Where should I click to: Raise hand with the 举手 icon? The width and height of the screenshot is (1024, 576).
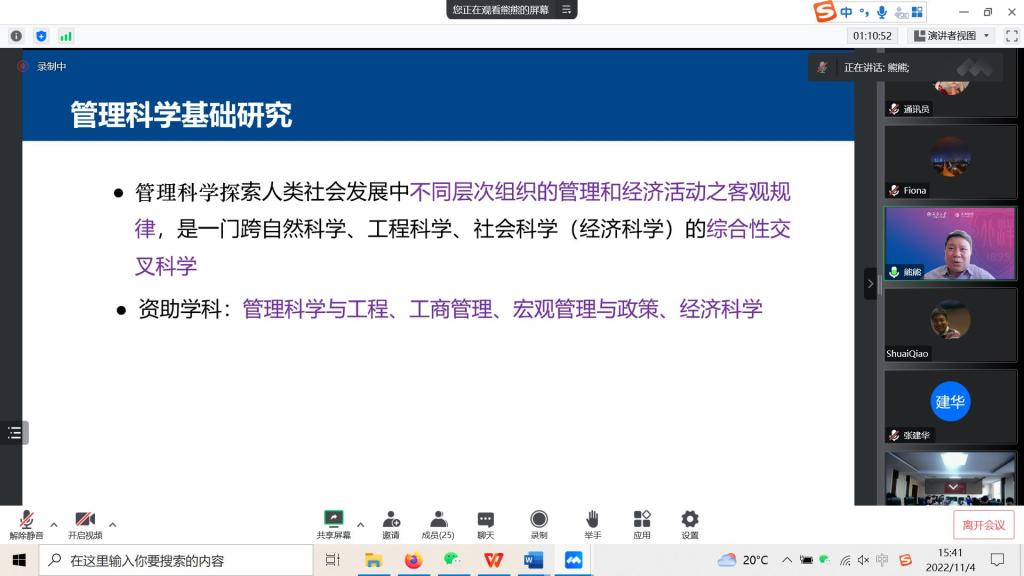[592, 519]
